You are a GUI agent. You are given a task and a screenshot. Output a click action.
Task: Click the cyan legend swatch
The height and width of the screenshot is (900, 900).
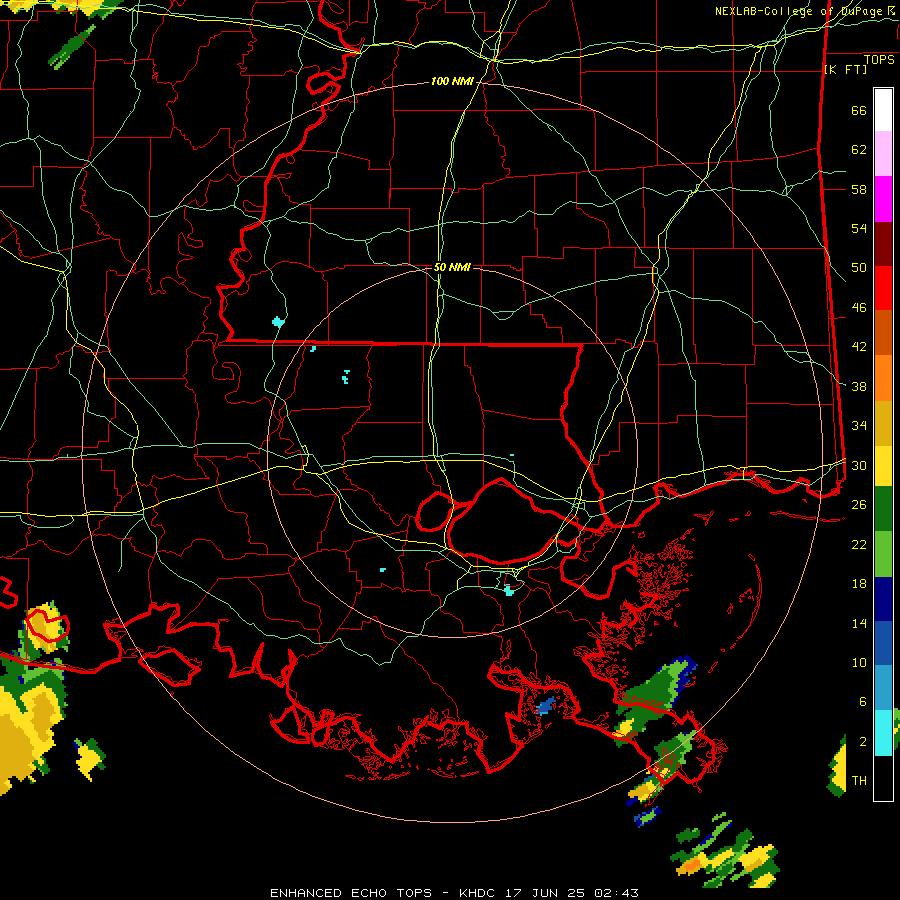point(883,733)
